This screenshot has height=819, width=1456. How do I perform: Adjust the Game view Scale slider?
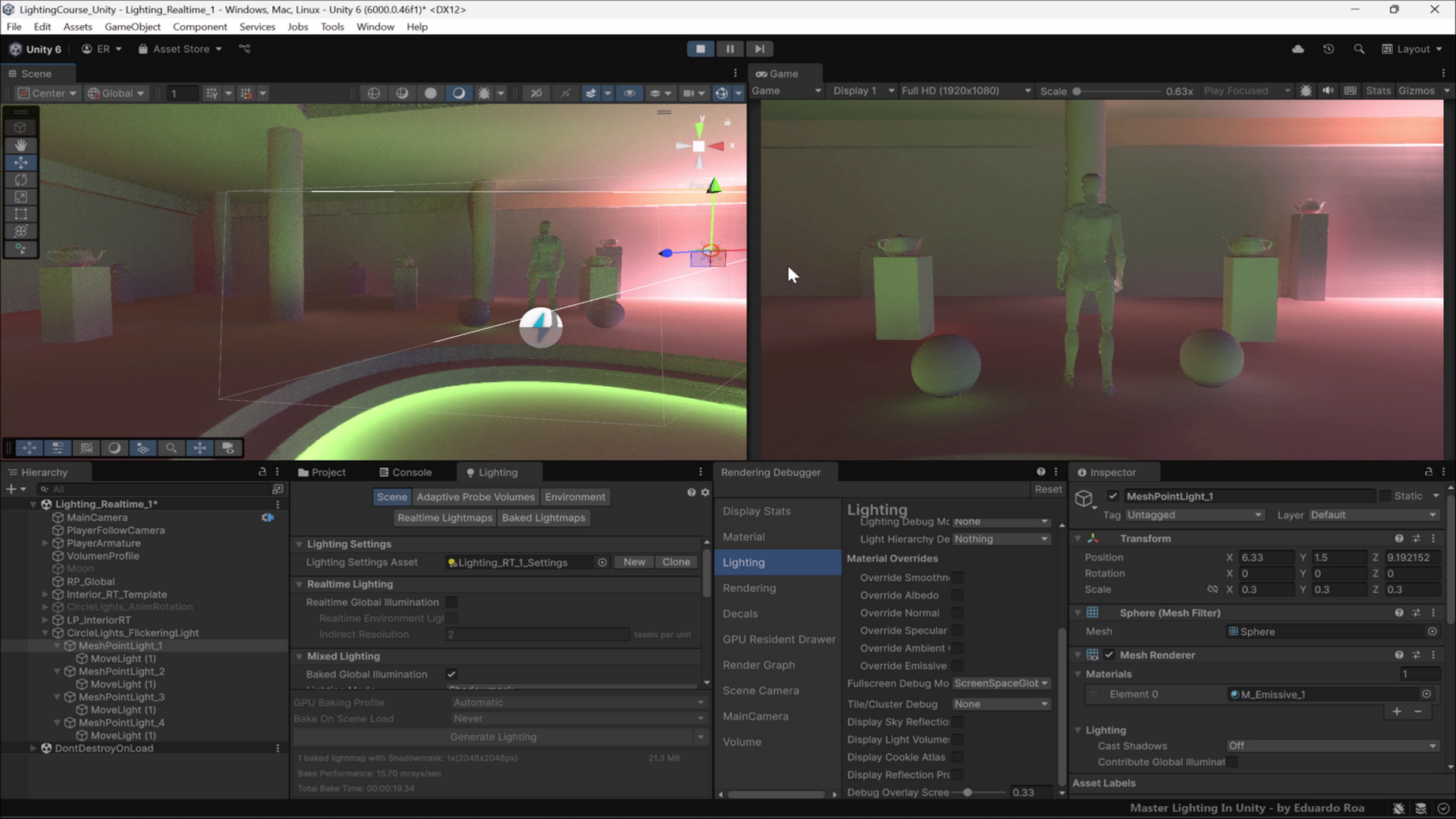[1077, 91]
